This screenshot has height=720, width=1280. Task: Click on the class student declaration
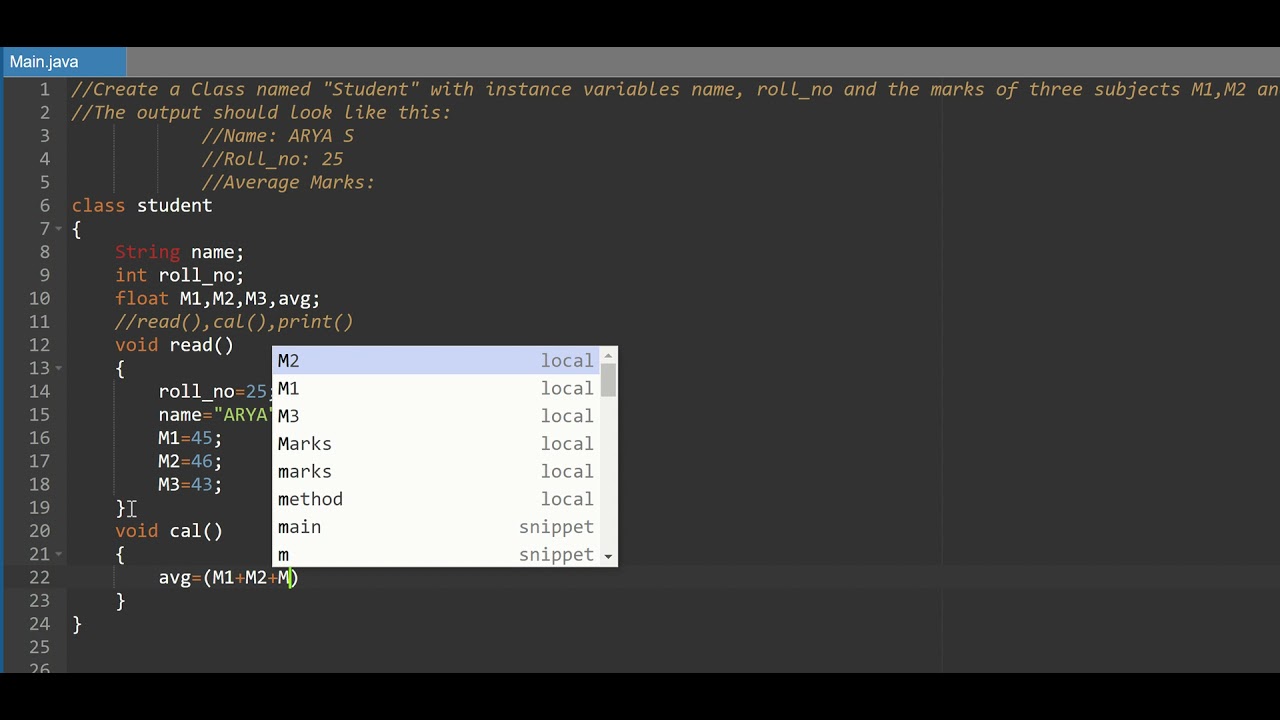tap(142, 206)
